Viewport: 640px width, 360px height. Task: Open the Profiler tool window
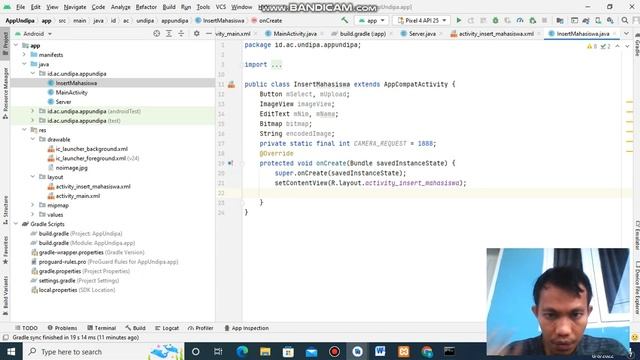(200, 328)
